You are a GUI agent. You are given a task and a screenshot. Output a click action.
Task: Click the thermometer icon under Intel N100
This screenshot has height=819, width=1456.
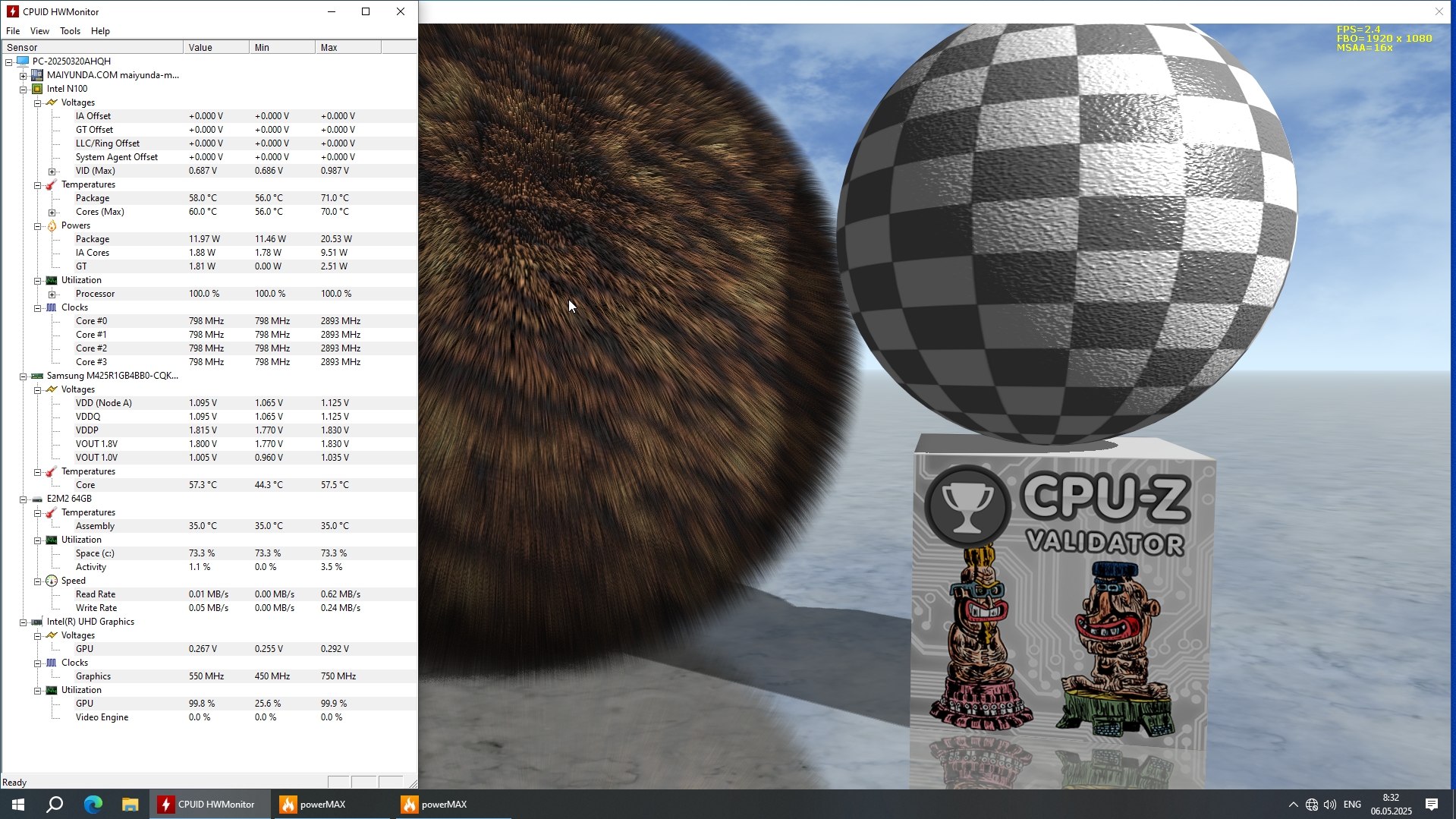click(52, 184)
